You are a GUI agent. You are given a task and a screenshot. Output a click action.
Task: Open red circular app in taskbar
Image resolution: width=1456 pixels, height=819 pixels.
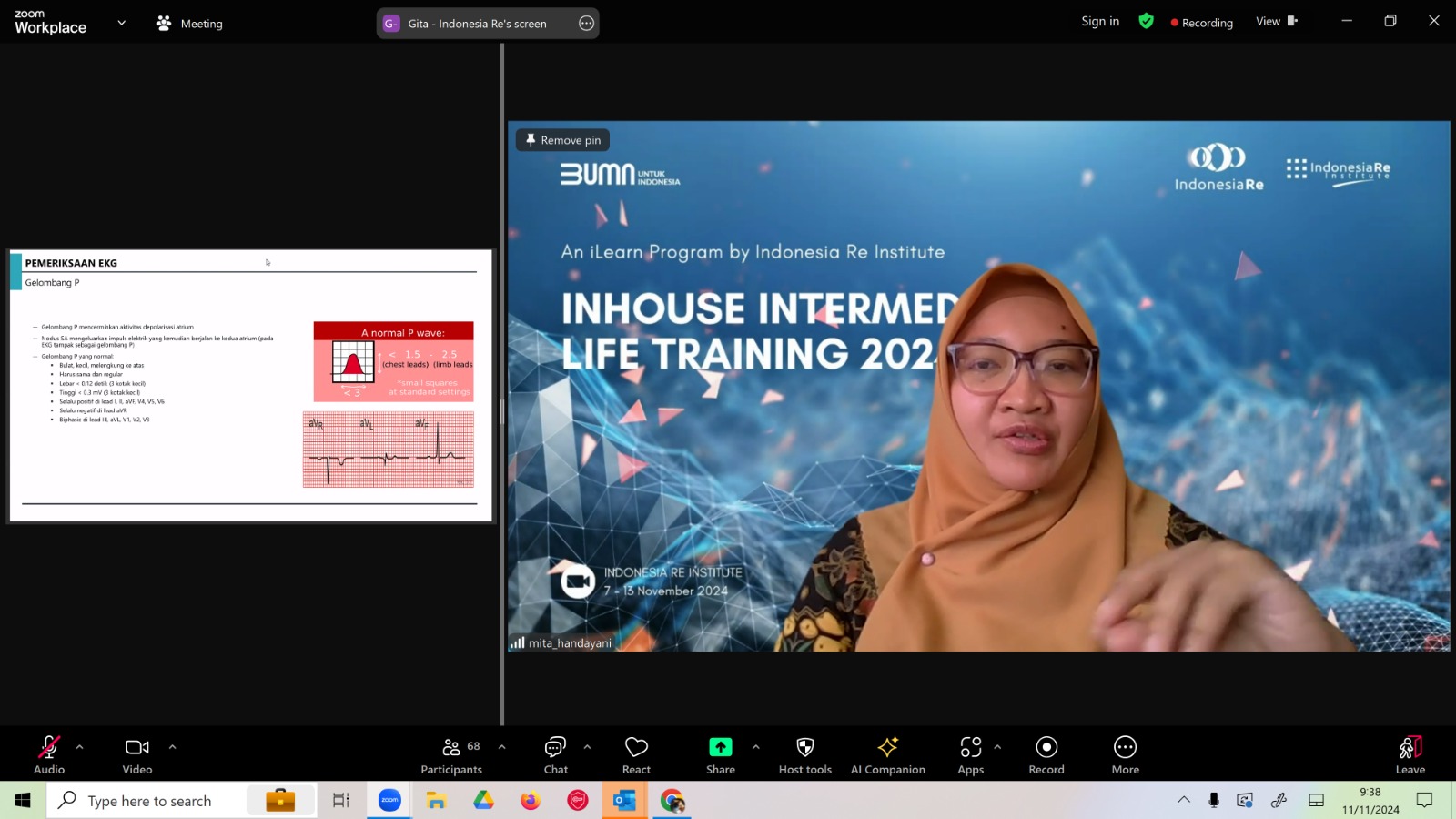578,801
